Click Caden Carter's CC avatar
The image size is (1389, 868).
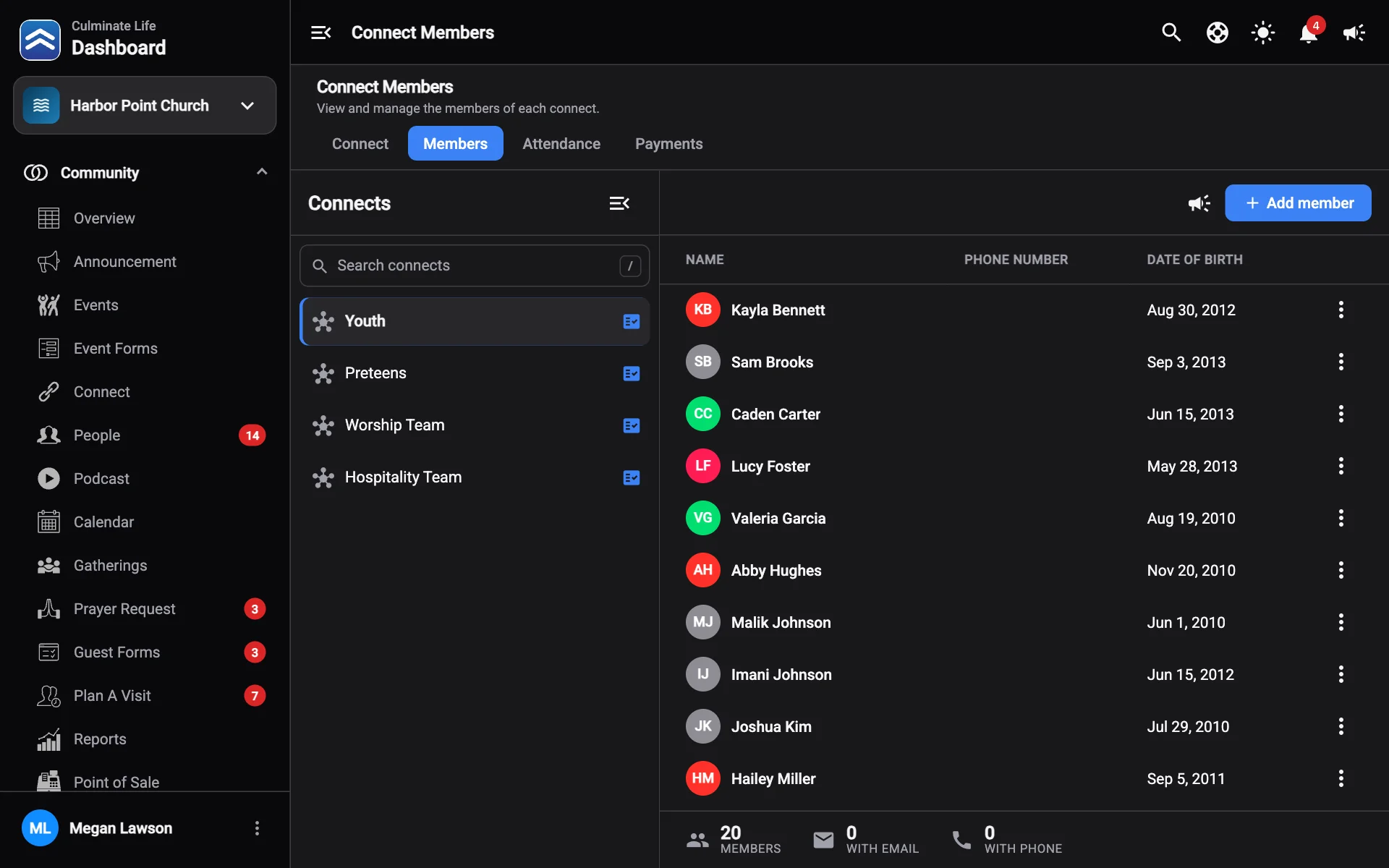[702, 414]
